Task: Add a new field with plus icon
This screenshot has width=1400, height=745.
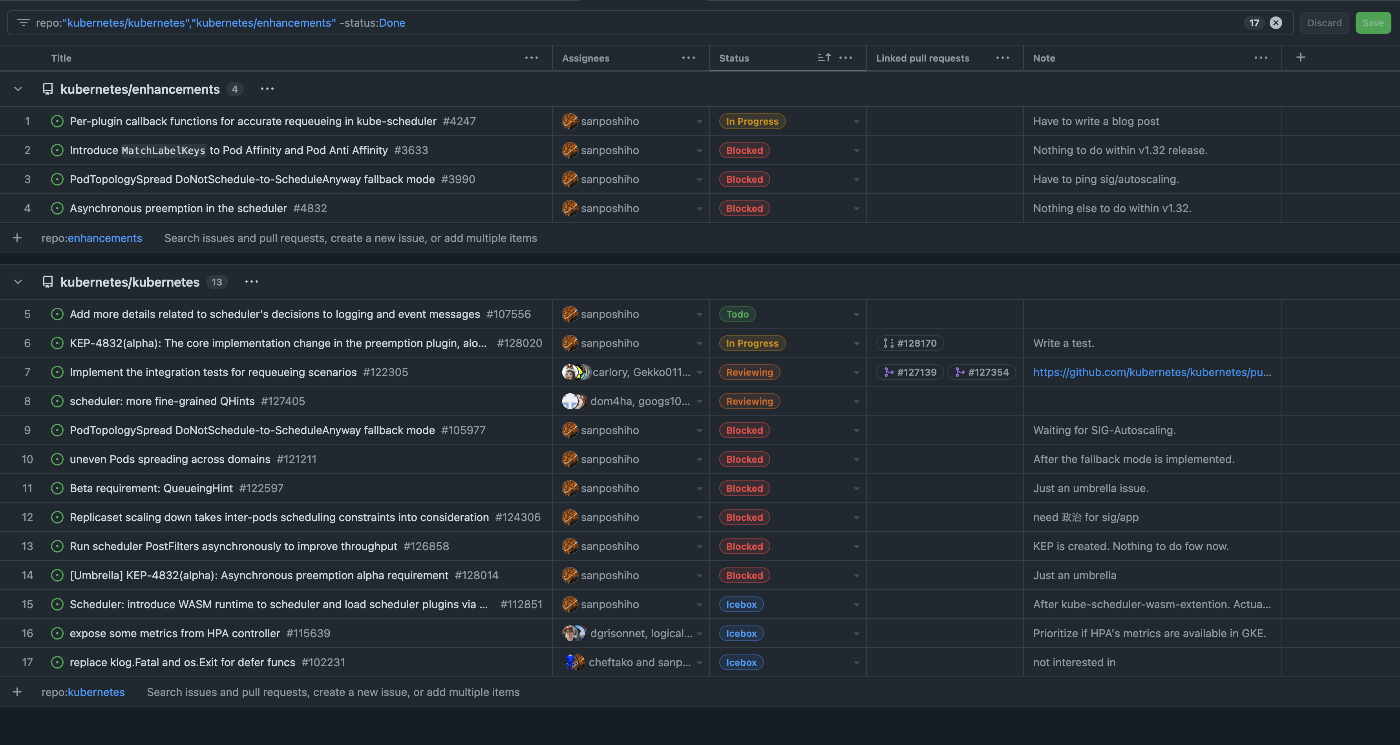Action: [1301, 58]
